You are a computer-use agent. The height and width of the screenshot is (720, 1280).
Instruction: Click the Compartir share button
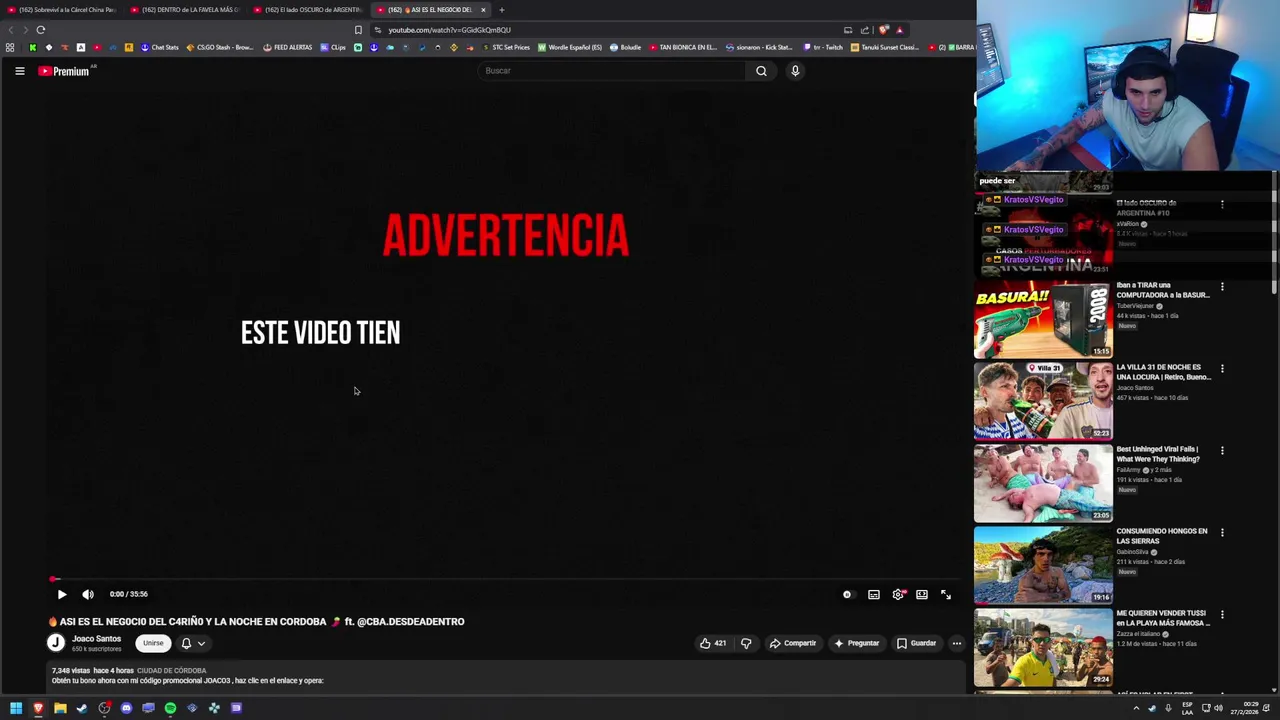click(x=793, y=643)
